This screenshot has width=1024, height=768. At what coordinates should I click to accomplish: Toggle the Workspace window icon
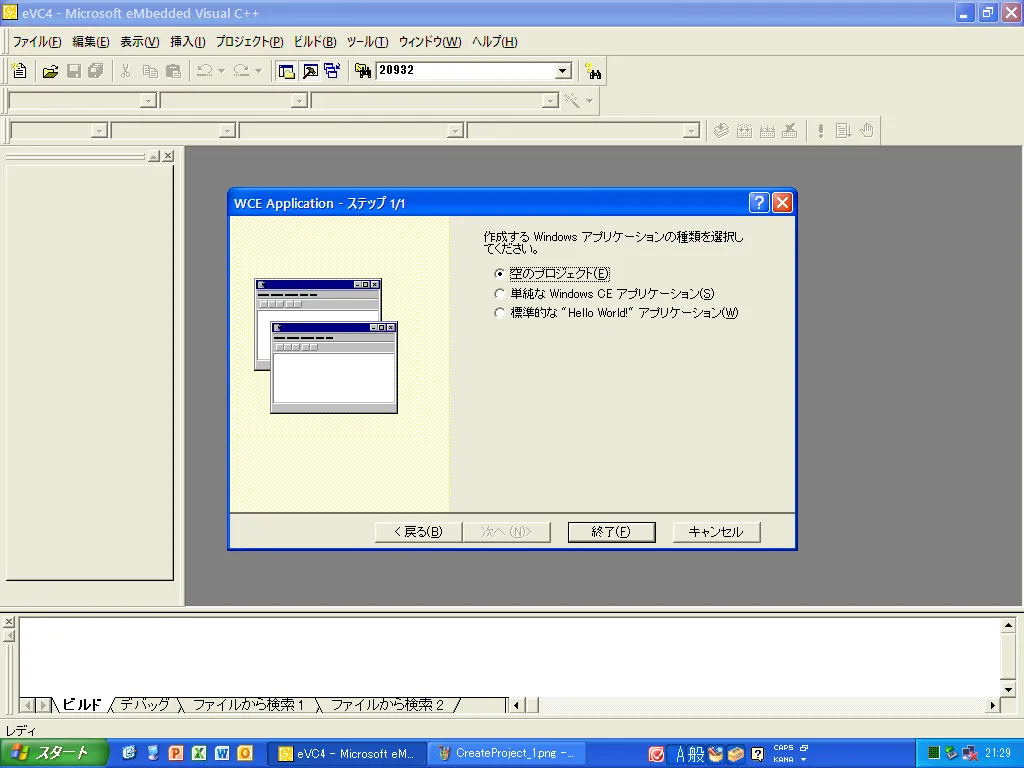[x=286, y=71]
